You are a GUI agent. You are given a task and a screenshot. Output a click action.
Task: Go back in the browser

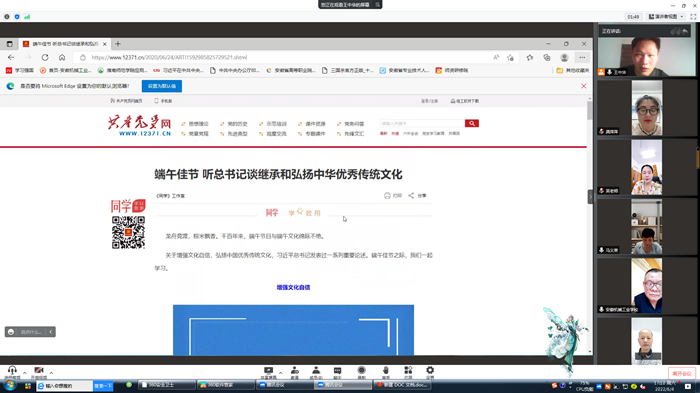pos(11,57)
